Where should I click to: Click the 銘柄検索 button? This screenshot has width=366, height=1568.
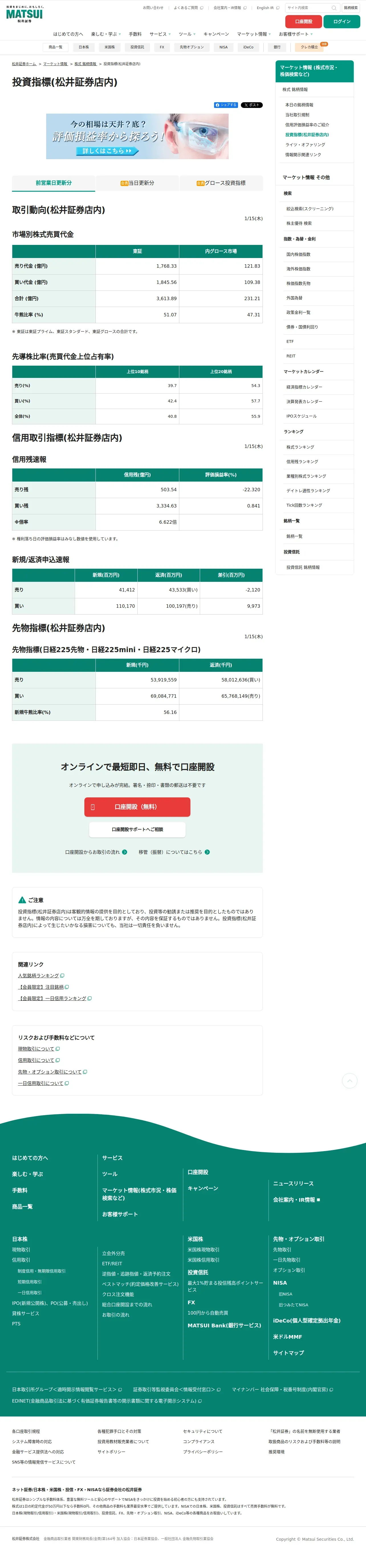click(x=351, y=8)
